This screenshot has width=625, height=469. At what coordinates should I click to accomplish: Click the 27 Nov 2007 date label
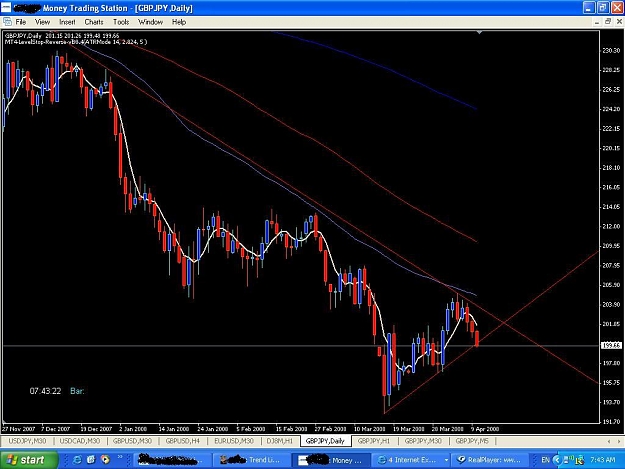[18, 429]
